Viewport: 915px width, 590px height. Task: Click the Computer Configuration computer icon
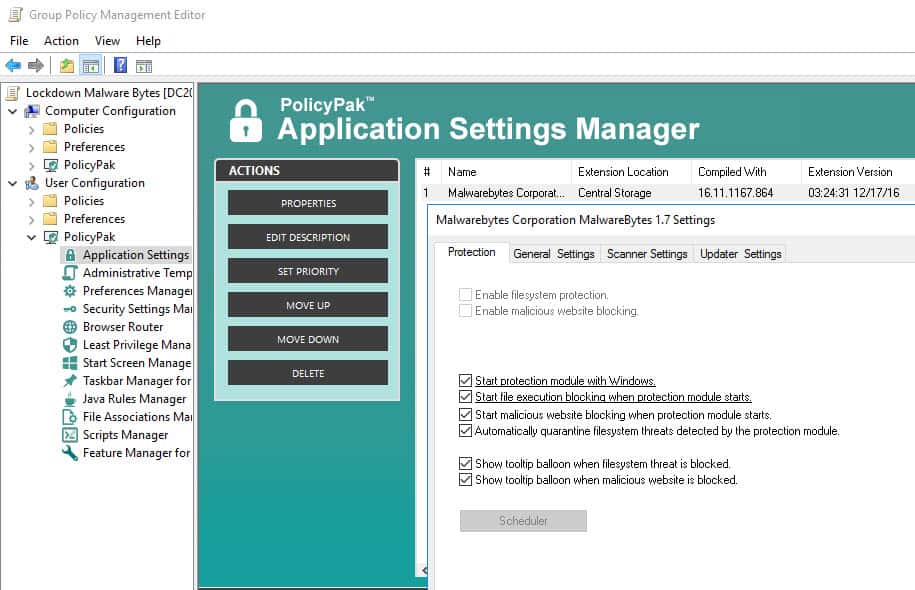(32, 111)
